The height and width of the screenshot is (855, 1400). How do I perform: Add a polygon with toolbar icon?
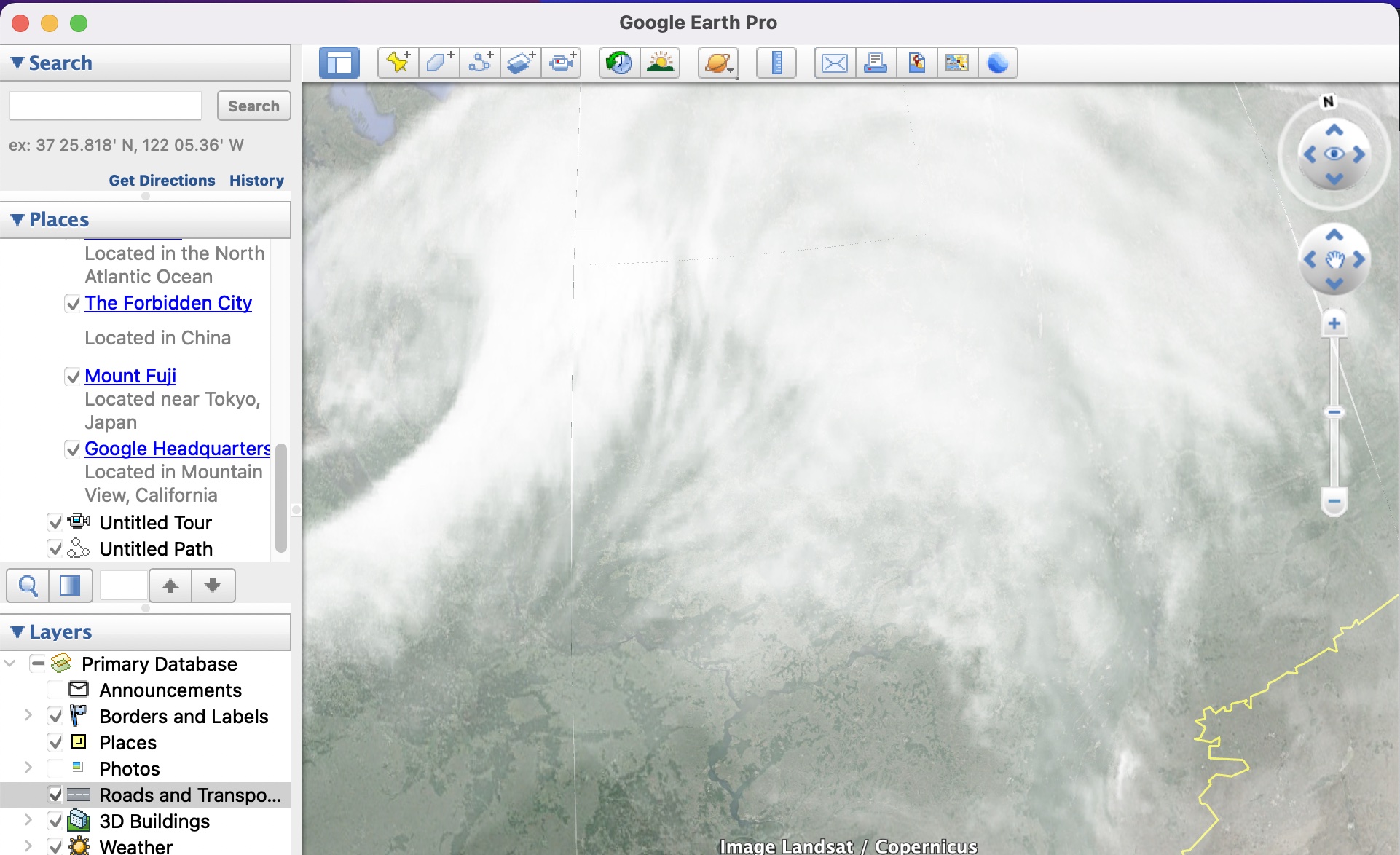[439, 63]
